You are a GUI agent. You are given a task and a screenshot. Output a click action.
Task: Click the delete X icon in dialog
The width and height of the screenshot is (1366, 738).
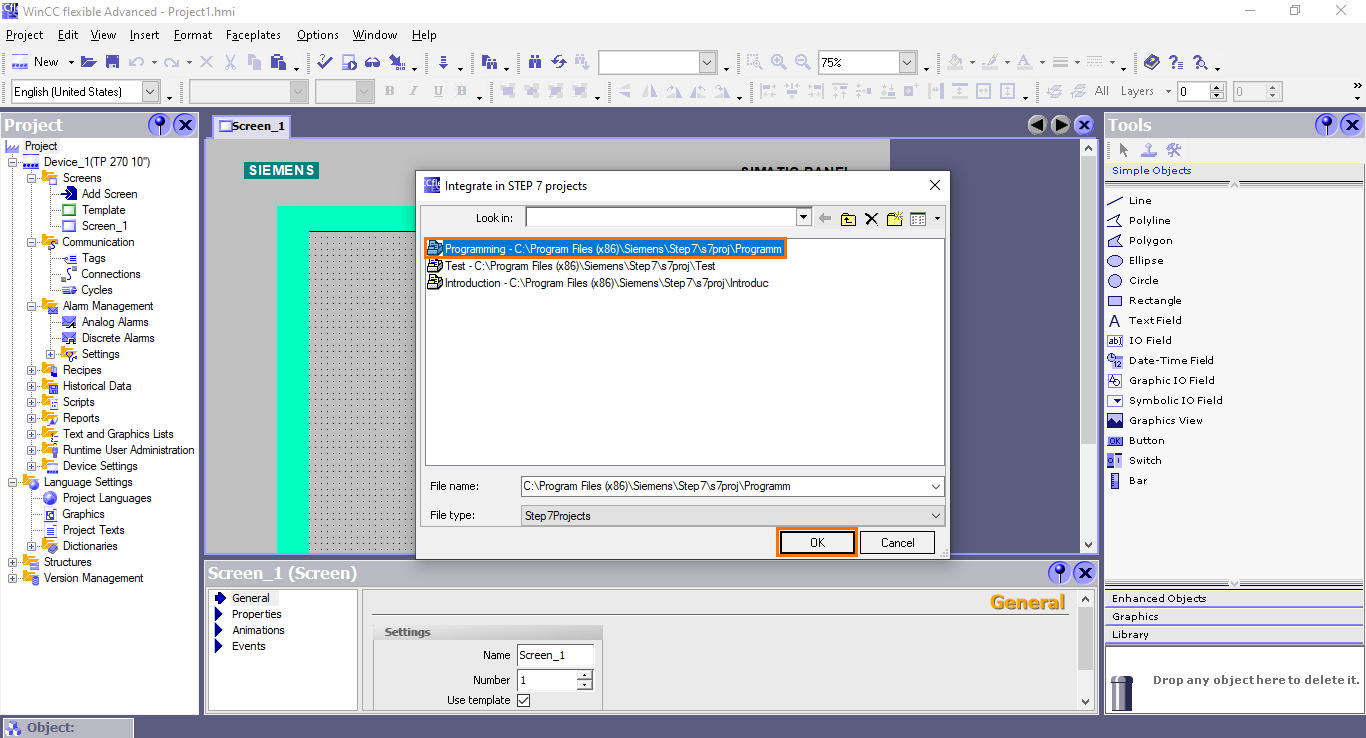pyautogui.click(x=871, y=218)
